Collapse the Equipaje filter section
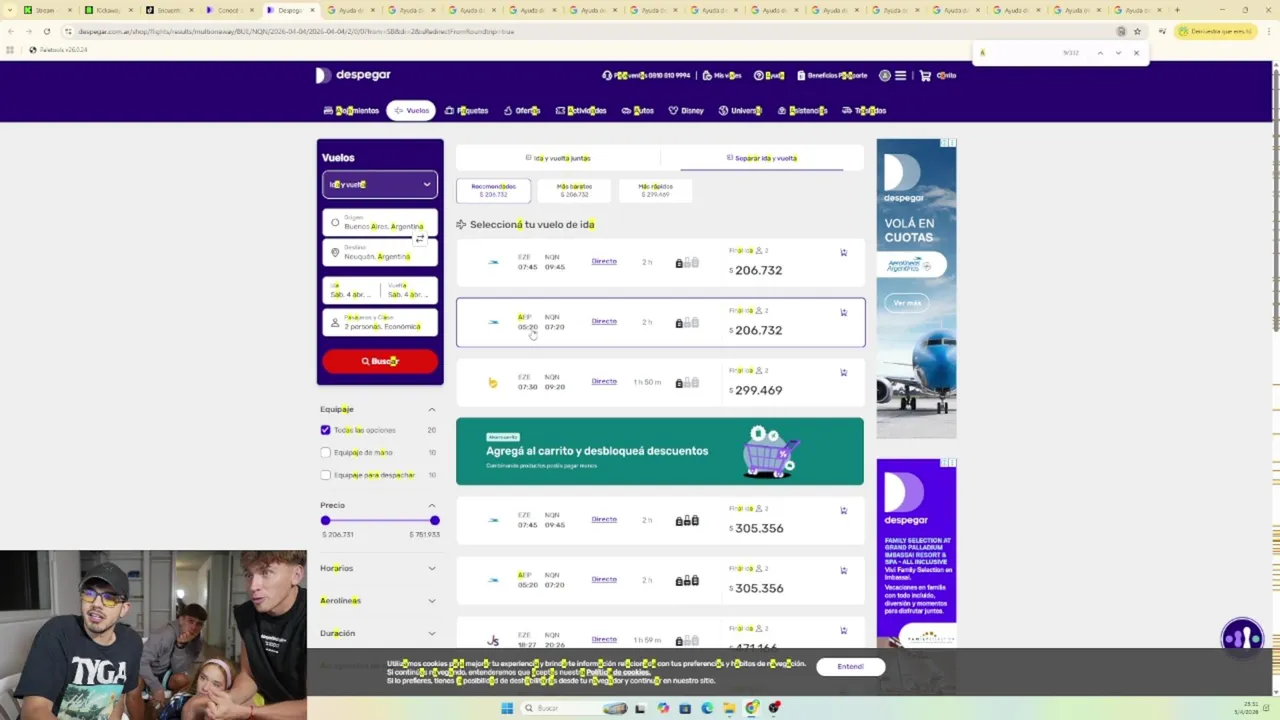This screenshot has height=720, width=1280. (432, 409)
